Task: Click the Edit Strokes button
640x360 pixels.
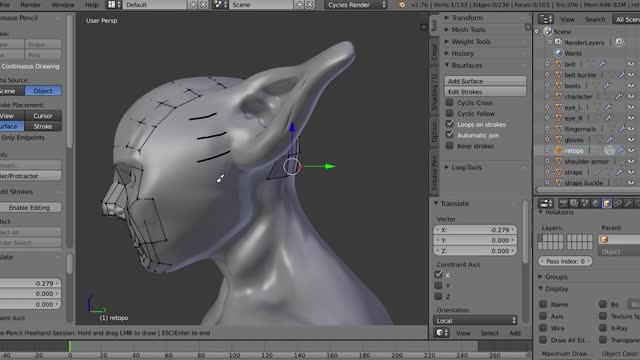Action: click(x=485, y=92)
